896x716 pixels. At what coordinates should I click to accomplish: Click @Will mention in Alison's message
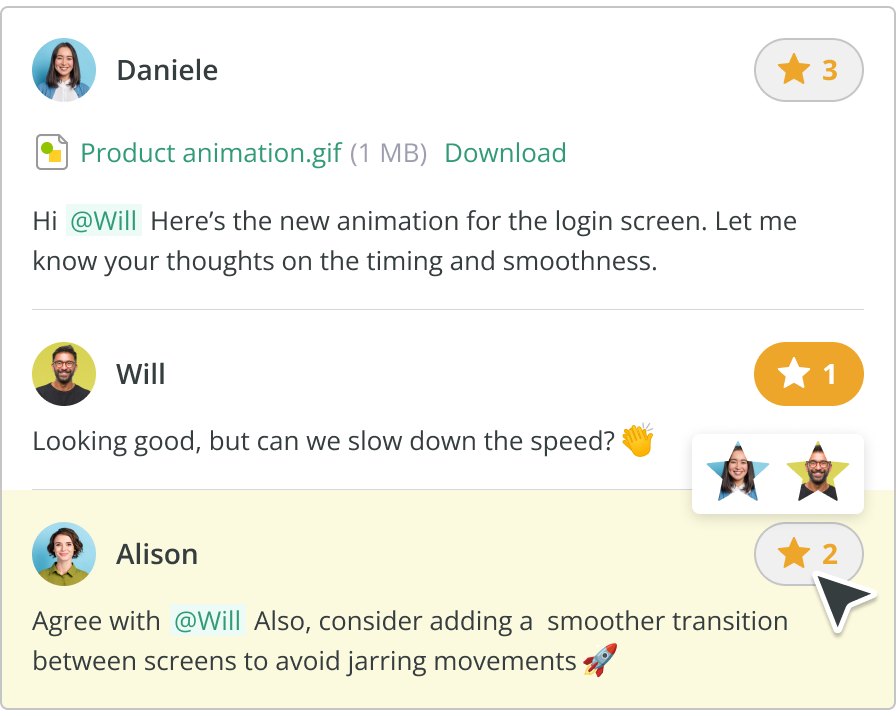click(208, 621)
